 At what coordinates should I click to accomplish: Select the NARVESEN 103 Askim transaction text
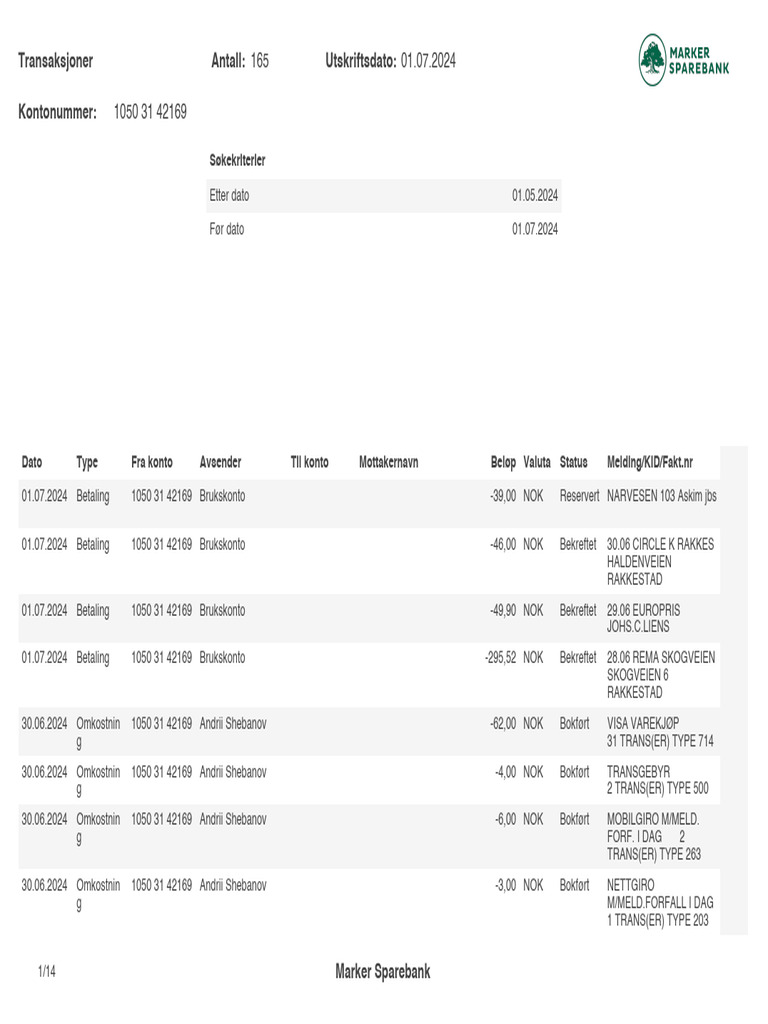pos(661,496)
